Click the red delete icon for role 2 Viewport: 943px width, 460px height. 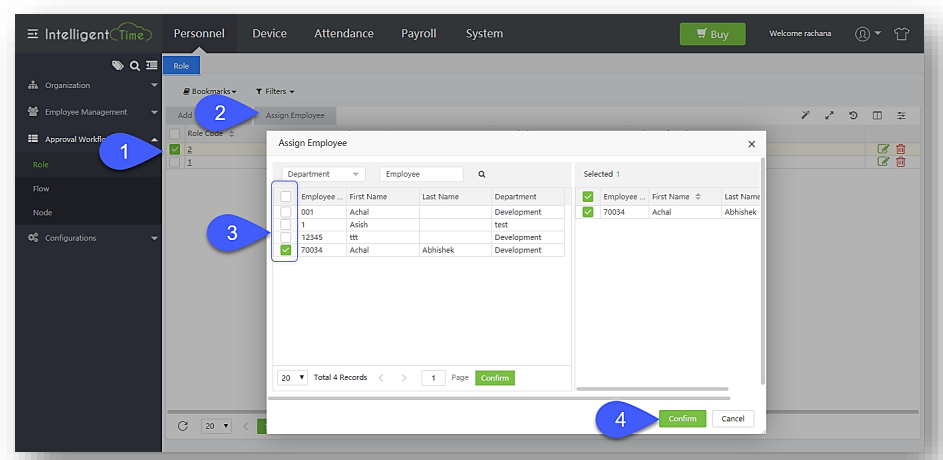click(x=900, y=149)
